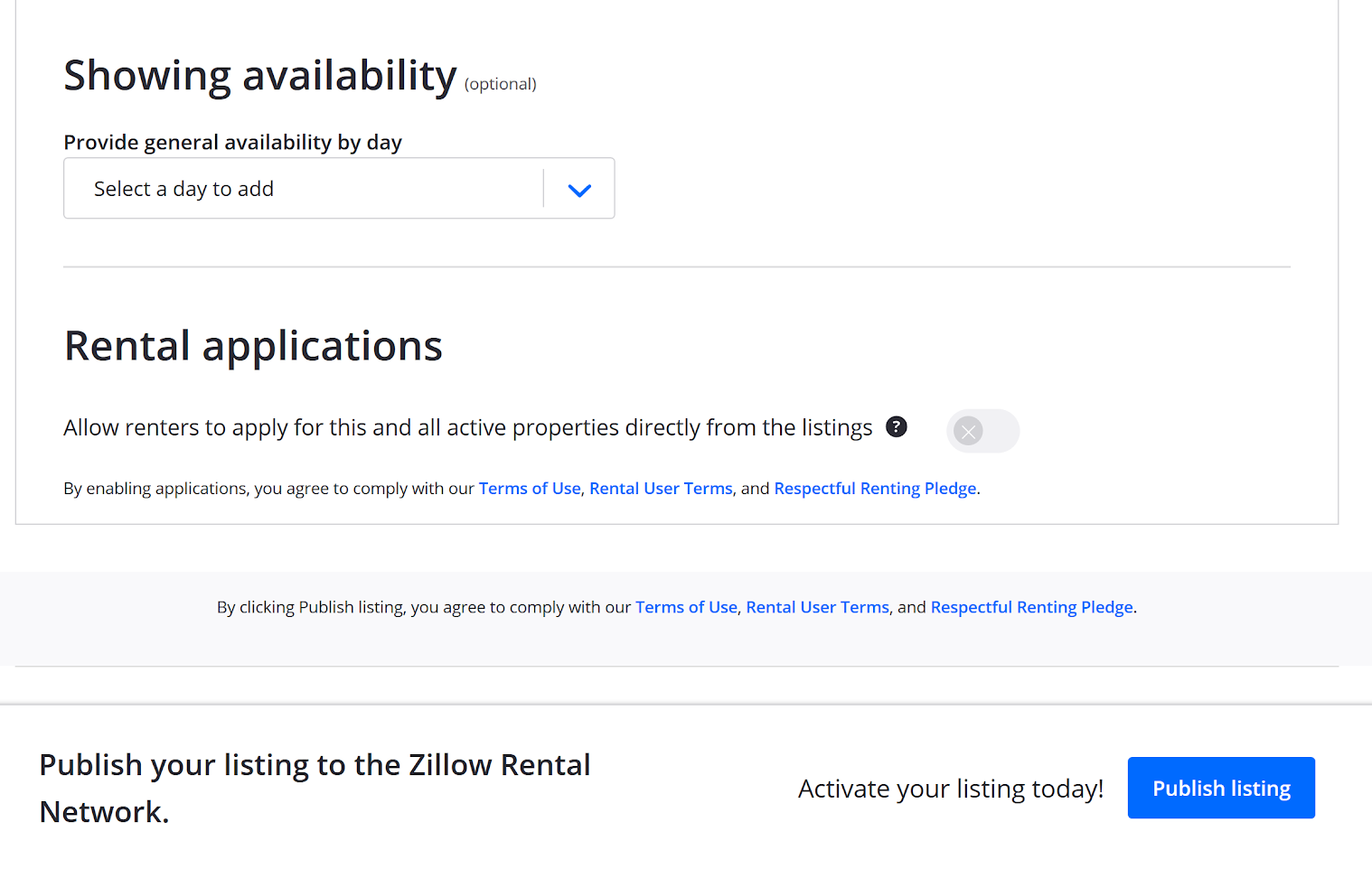Select the "Rental applications" heading
The height and width of the screenshot is (869, 1372).
click(x=253, y=346)
